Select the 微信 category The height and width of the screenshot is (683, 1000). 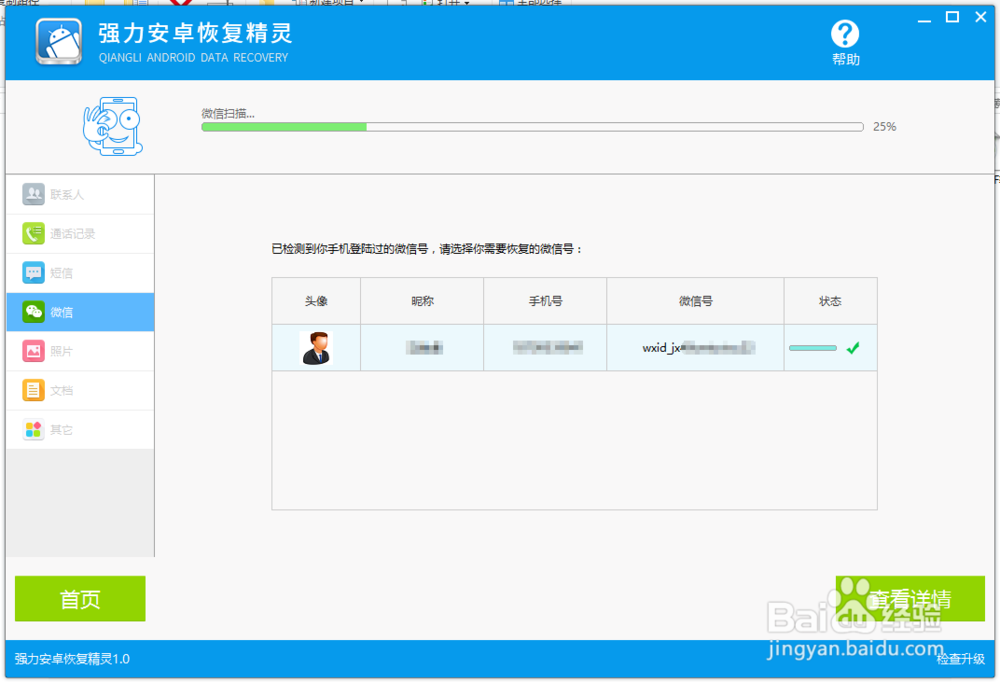(x=80, y=312)
